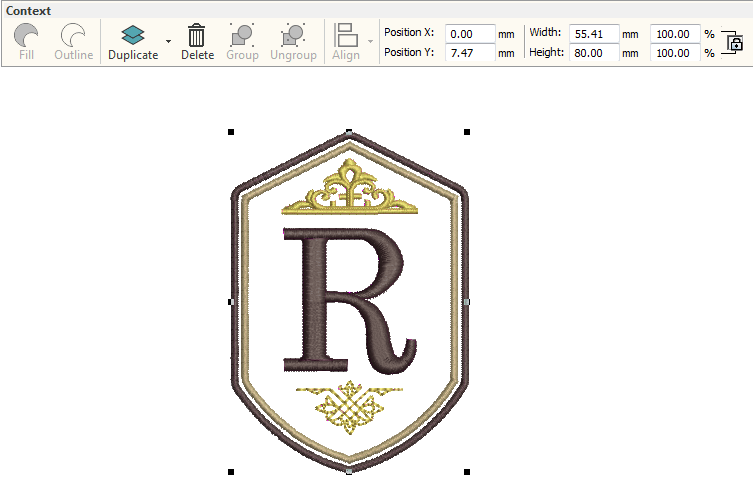Image resolution: width=753 pixels, height=478 pixels.
Task: Click the left-middle selection handle
Action: tap(231, 302)
